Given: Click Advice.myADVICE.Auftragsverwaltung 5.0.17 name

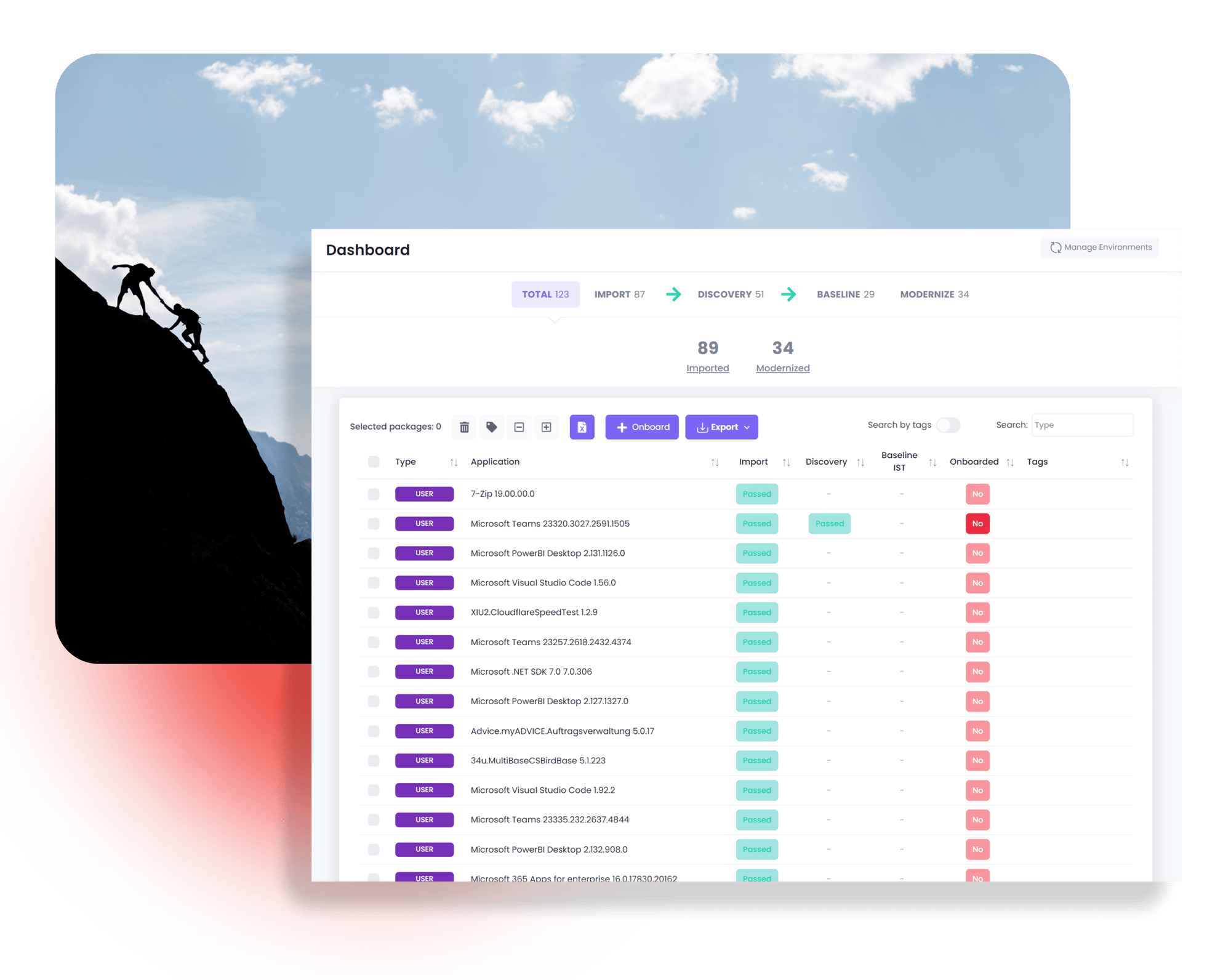Looking at the screenshot, I should point(562,731).
